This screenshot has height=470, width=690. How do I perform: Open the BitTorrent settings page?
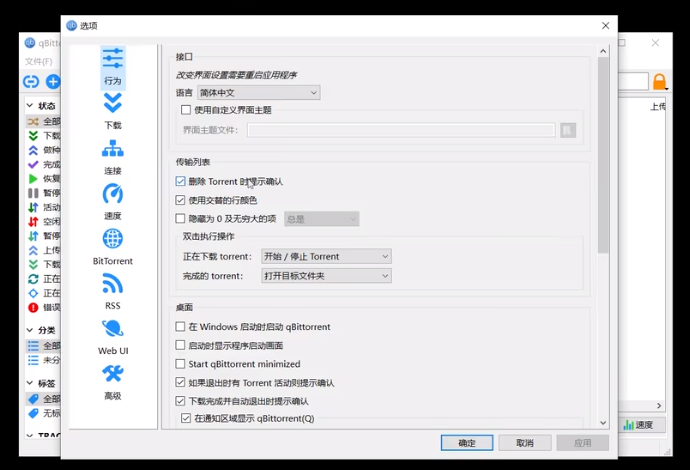click(x=113, y=247)
